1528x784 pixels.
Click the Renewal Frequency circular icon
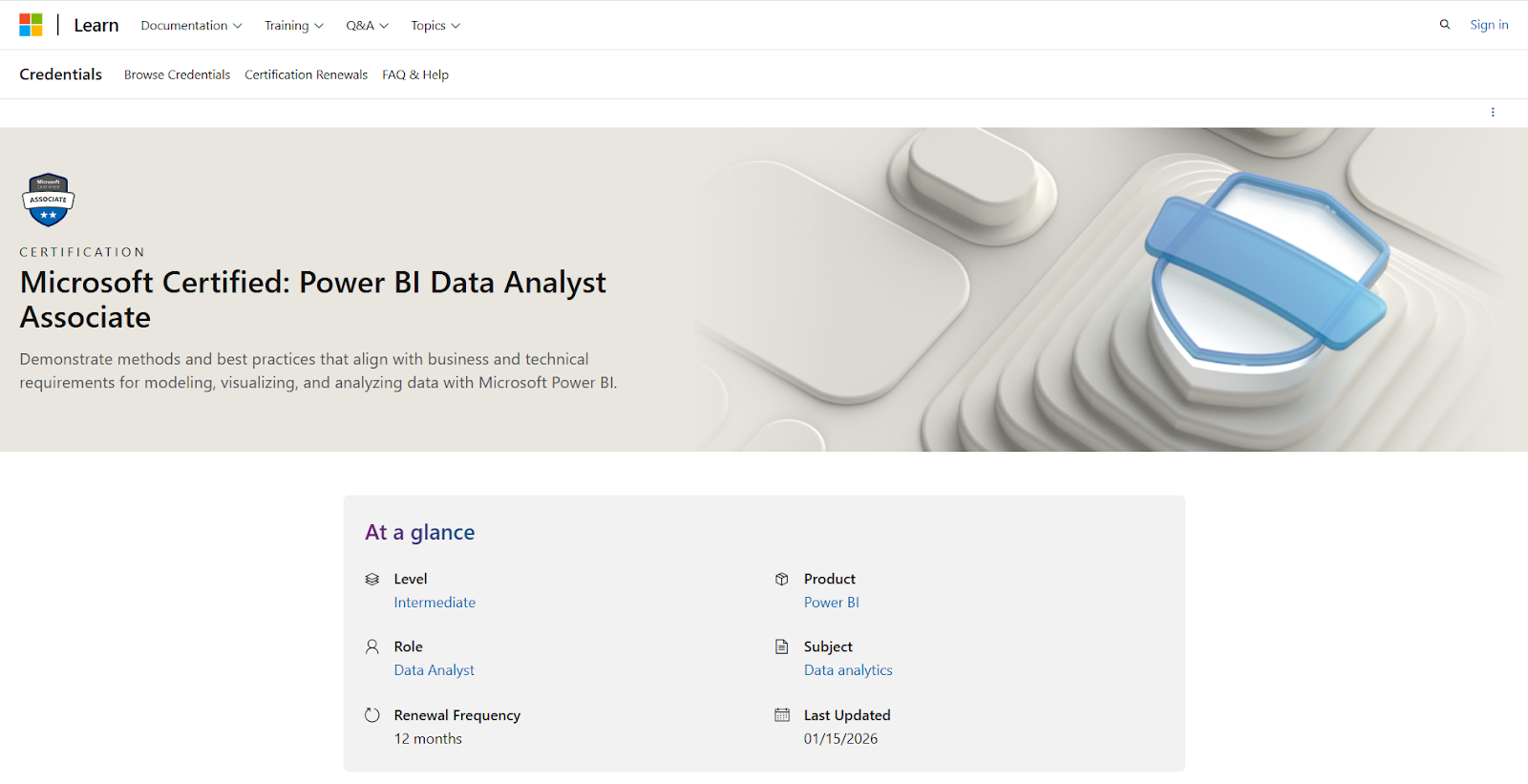(372, 715)
